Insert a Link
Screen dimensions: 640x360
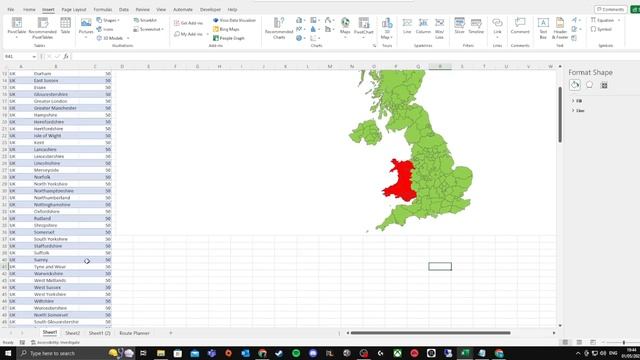tap(497, 28)
